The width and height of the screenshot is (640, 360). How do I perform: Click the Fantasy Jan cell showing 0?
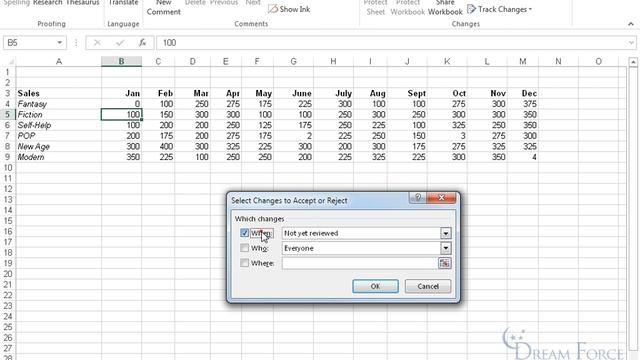(x=122, y=104)
